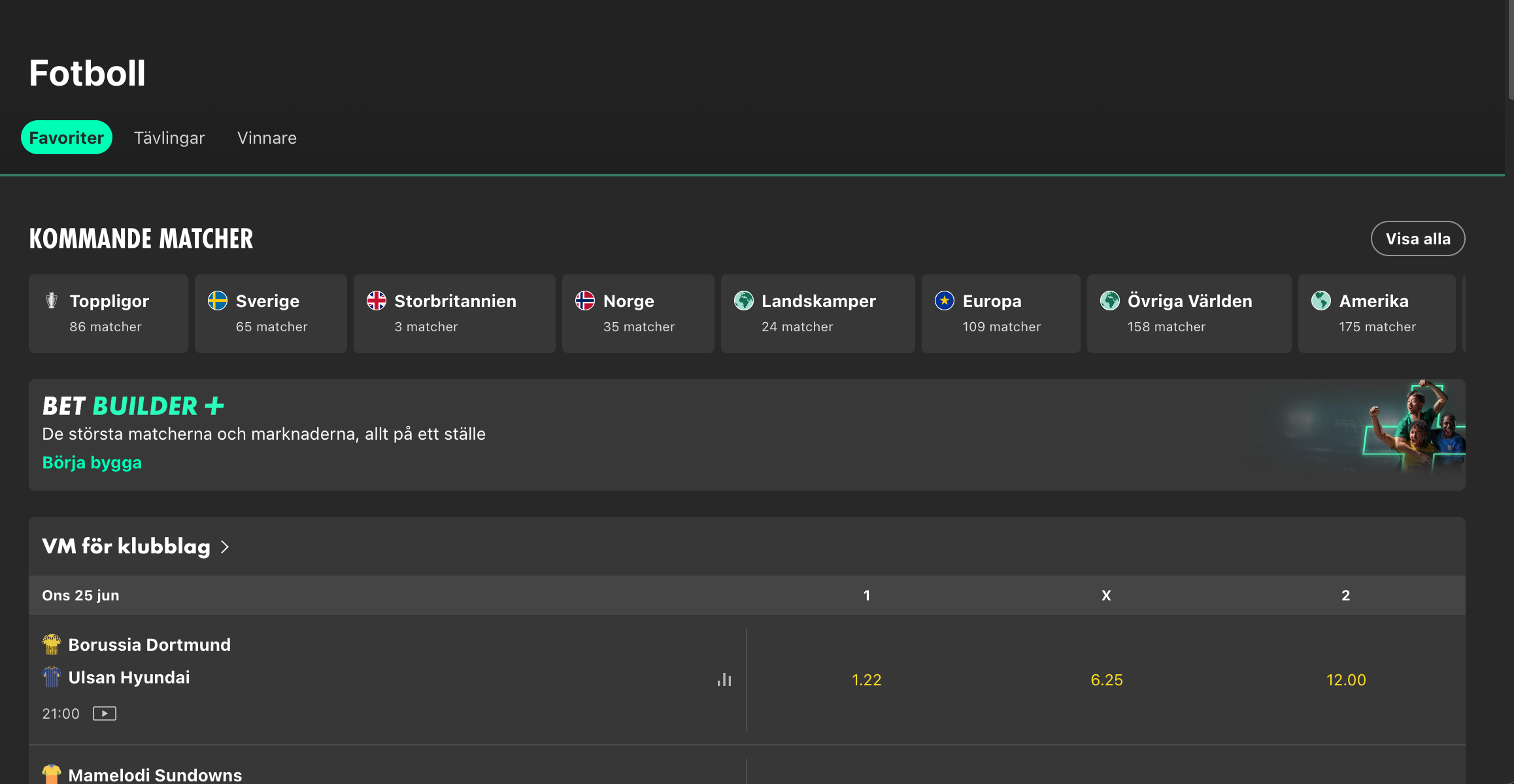The width and height of the screenshot is (1514, 784).
Task: Click the Börja bygga link
Action: click(92, 463)
